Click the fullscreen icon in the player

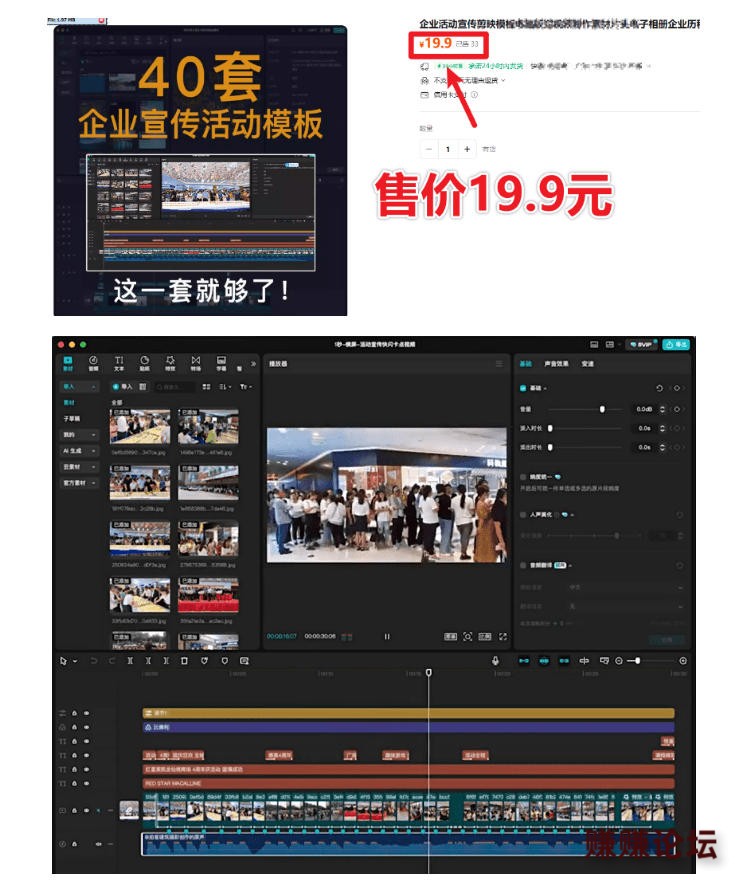(x=502, y=636)
